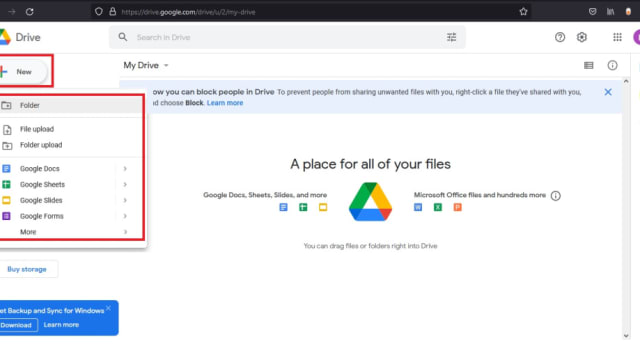Click 'You can drag files or folders' text

[370, 246]
